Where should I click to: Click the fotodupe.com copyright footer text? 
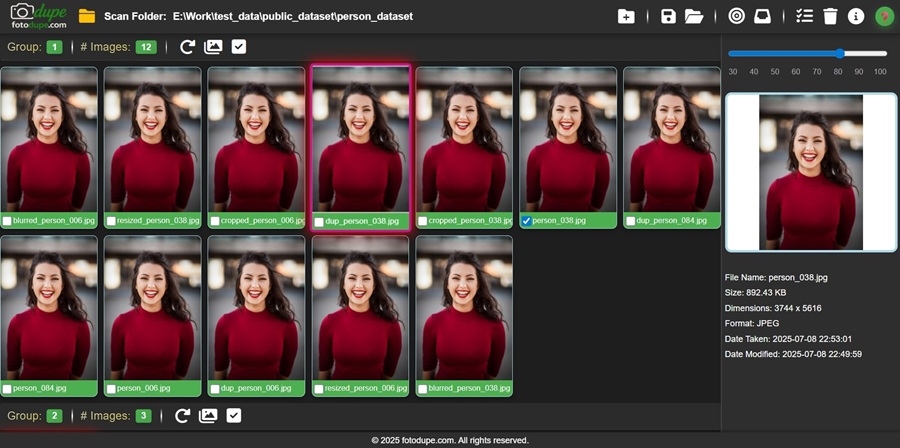450,441
